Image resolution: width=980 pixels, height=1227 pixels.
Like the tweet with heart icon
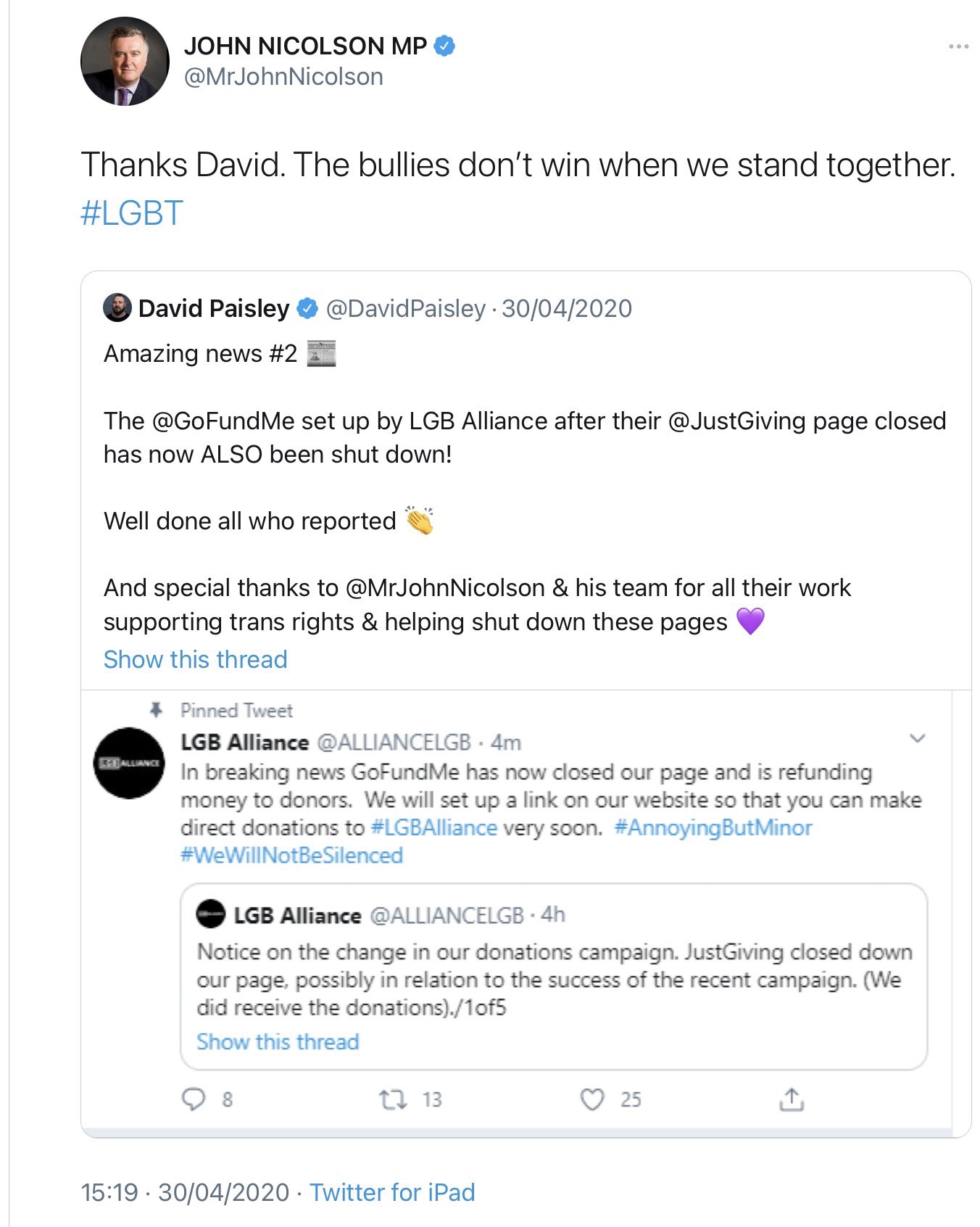click(592, 1099)
